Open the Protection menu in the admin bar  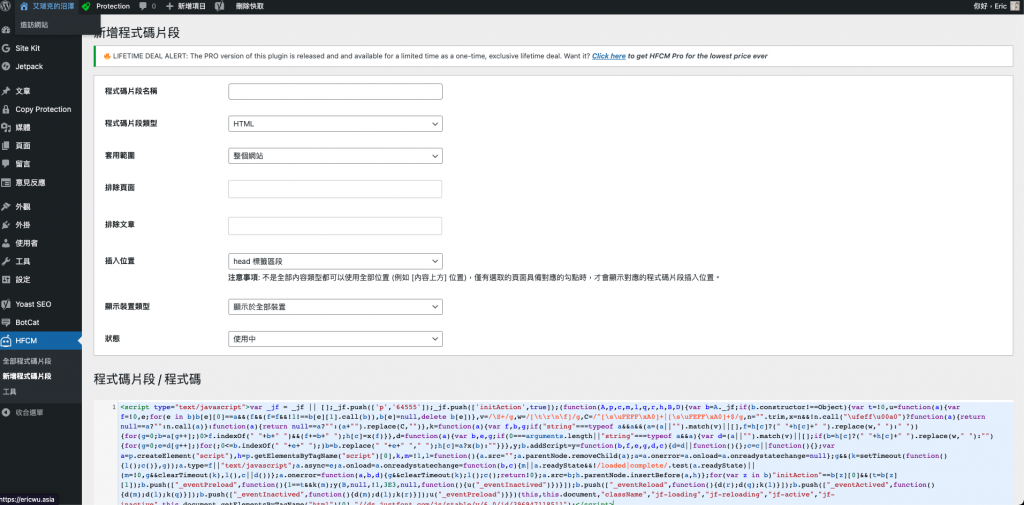pyautogui.click(x=113, y=6)
